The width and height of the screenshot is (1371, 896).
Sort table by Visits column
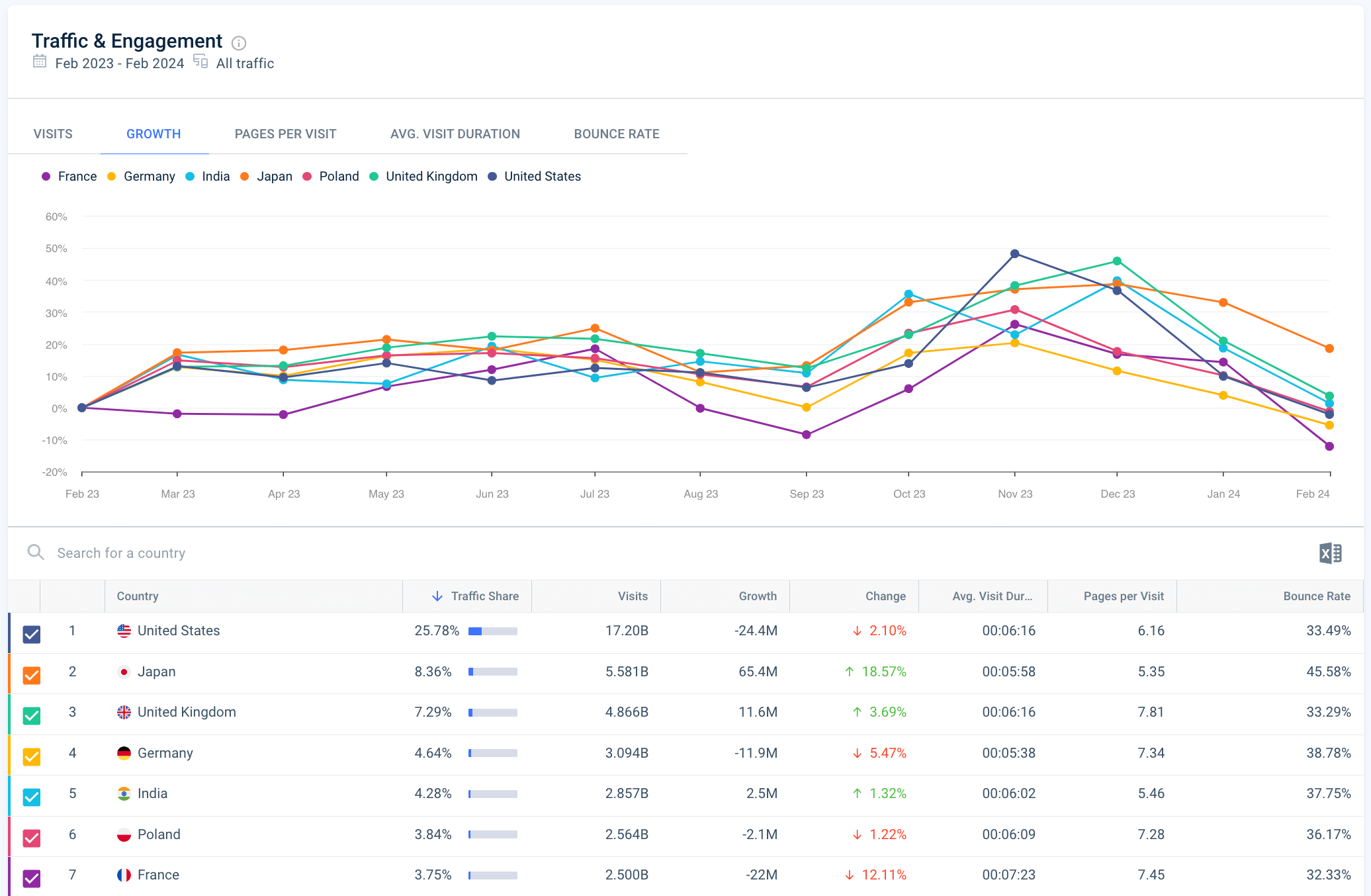click(x=632, y=596)
